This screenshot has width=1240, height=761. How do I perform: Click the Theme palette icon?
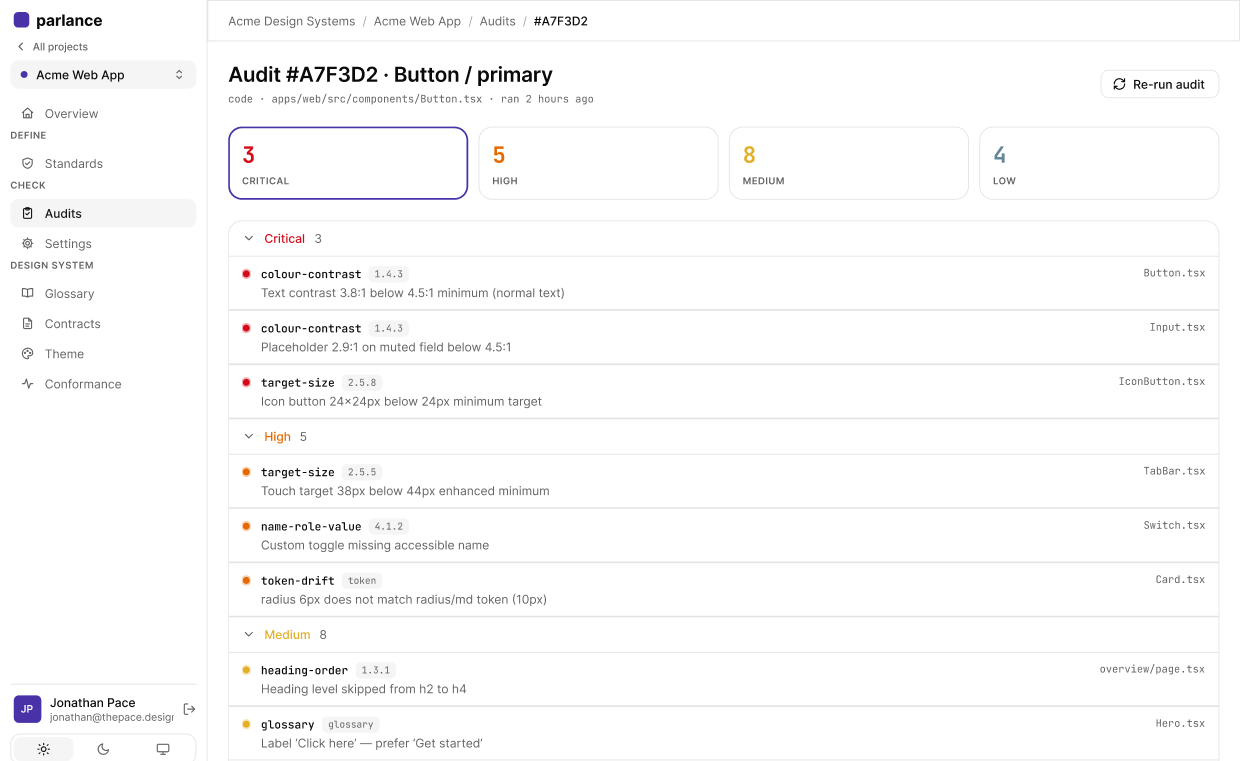(x=27, y=354)
